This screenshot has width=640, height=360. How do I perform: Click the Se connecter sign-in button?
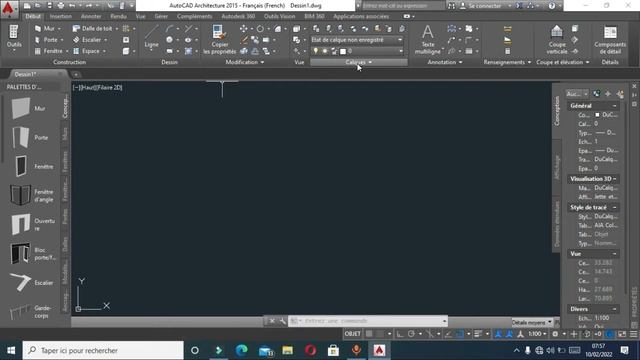(x=484, y=6)
